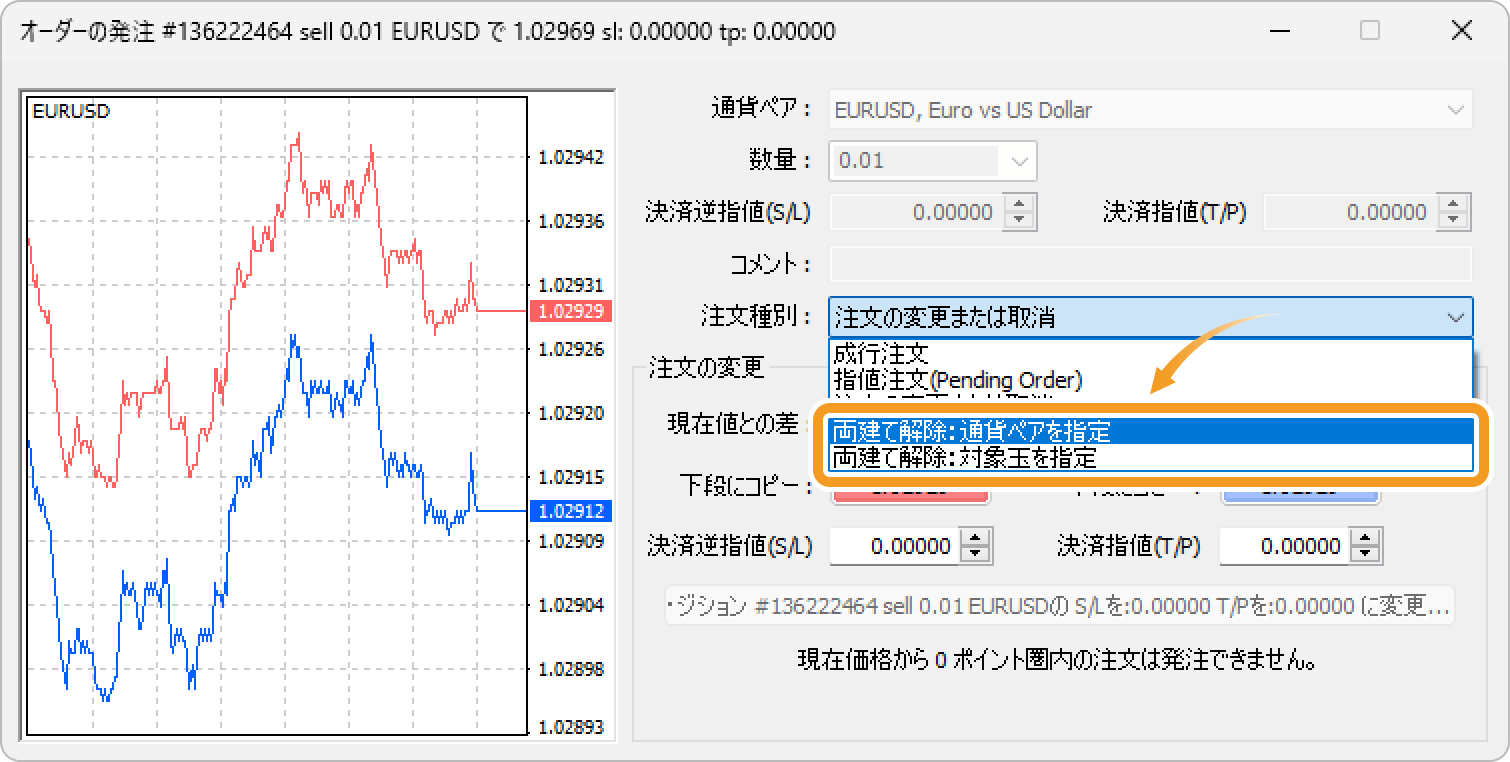1510x762 pixels.
Task: Select 指値注文(Pending Order) in the list
Action: 957,380
